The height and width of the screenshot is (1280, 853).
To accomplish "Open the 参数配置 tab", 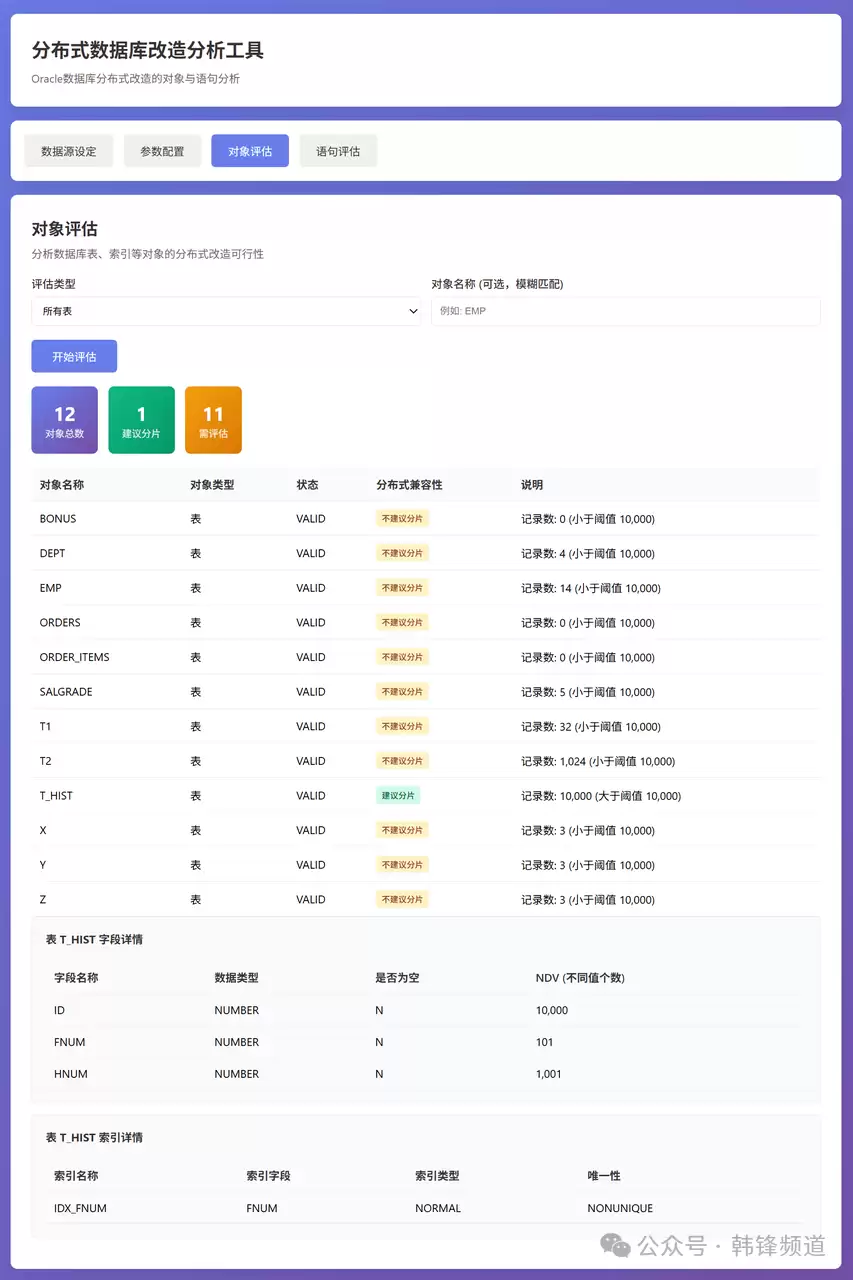I will tap(162, 151).
